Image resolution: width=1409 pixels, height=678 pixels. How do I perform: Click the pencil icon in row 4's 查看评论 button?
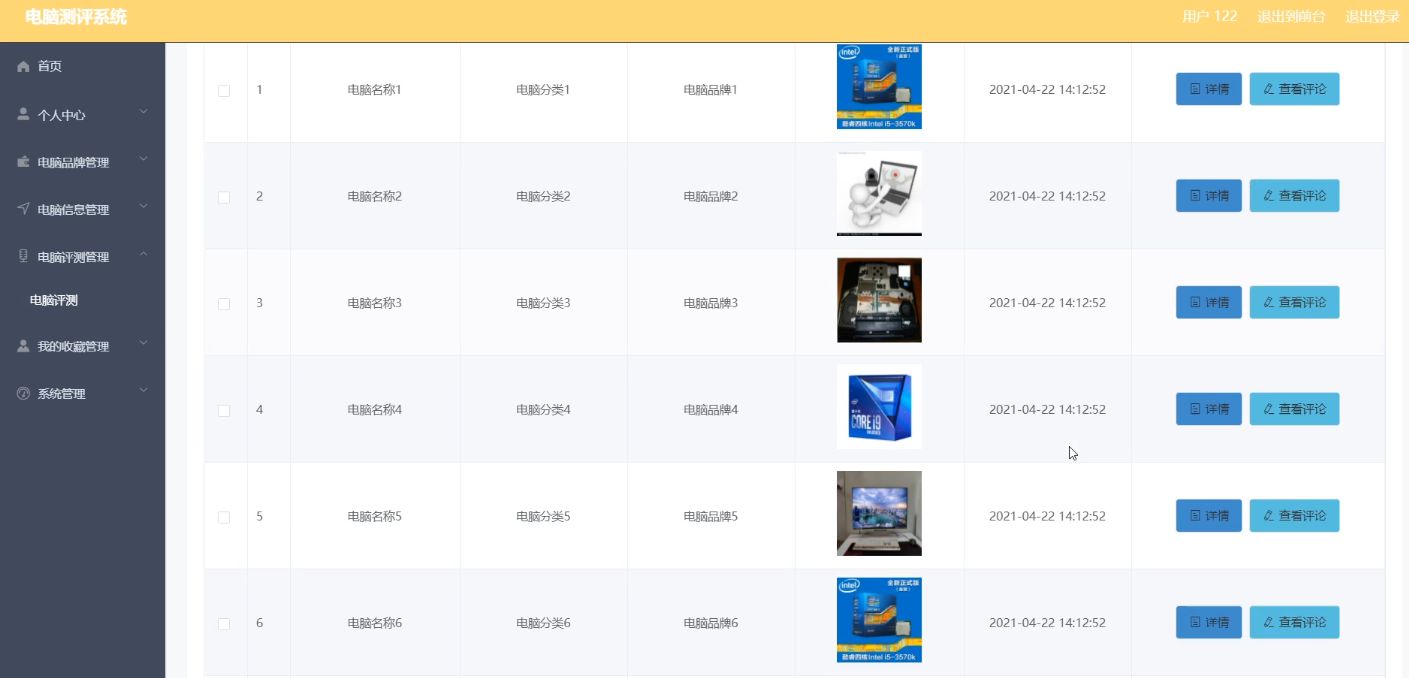coord(1269,409)
